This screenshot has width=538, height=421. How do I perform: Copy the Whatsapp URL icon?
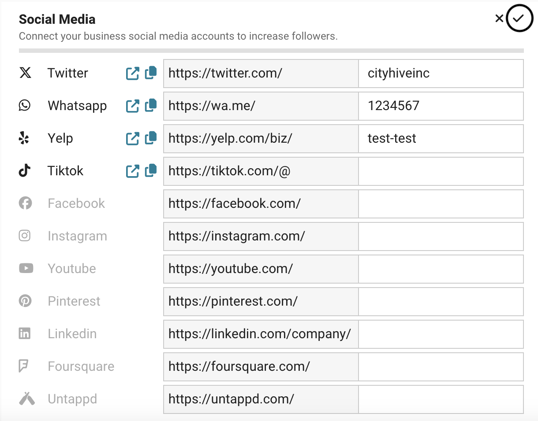151,105
